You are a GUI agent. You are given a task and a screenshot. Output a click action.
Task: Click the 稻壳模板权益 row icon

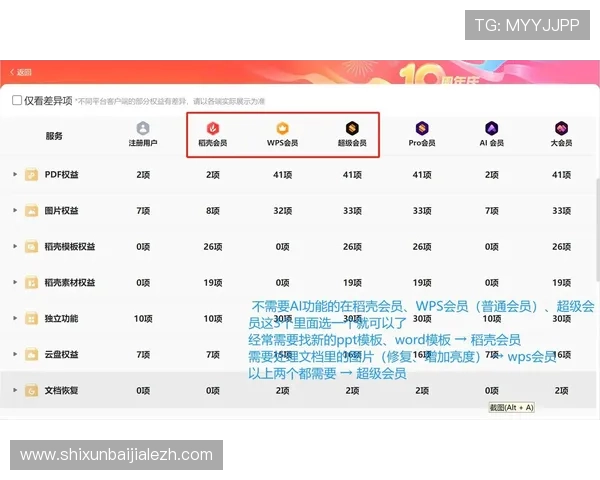pyautogui.click(x=31, y=247)
